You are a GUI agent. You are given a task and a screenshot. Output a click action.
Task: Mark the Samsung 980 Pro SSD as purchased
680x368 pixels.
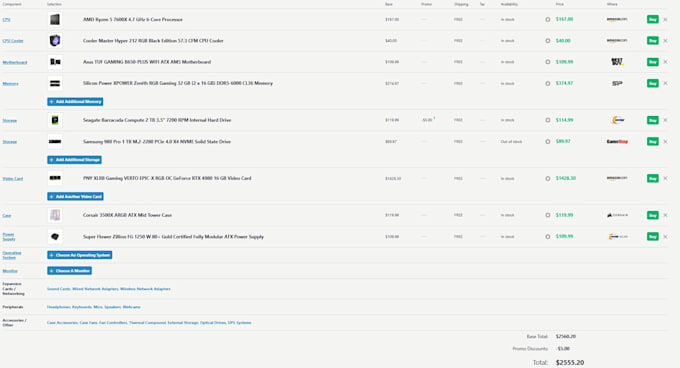(x=548, y=142)
